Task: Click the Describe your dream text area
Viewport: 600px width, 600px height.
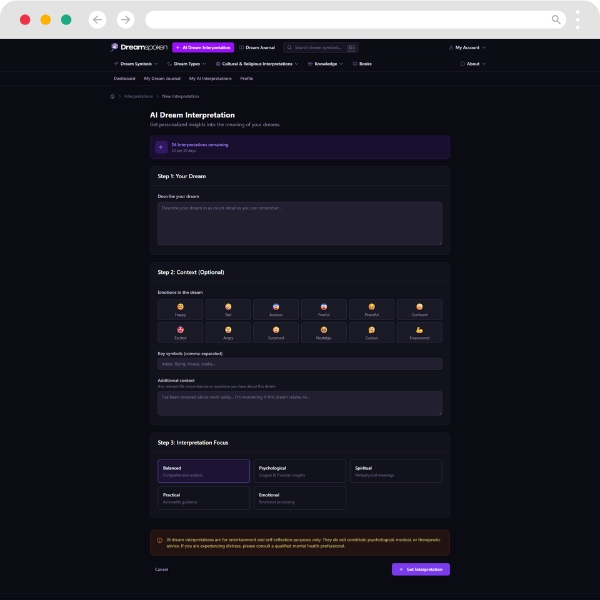Action: tap(299, 223)
